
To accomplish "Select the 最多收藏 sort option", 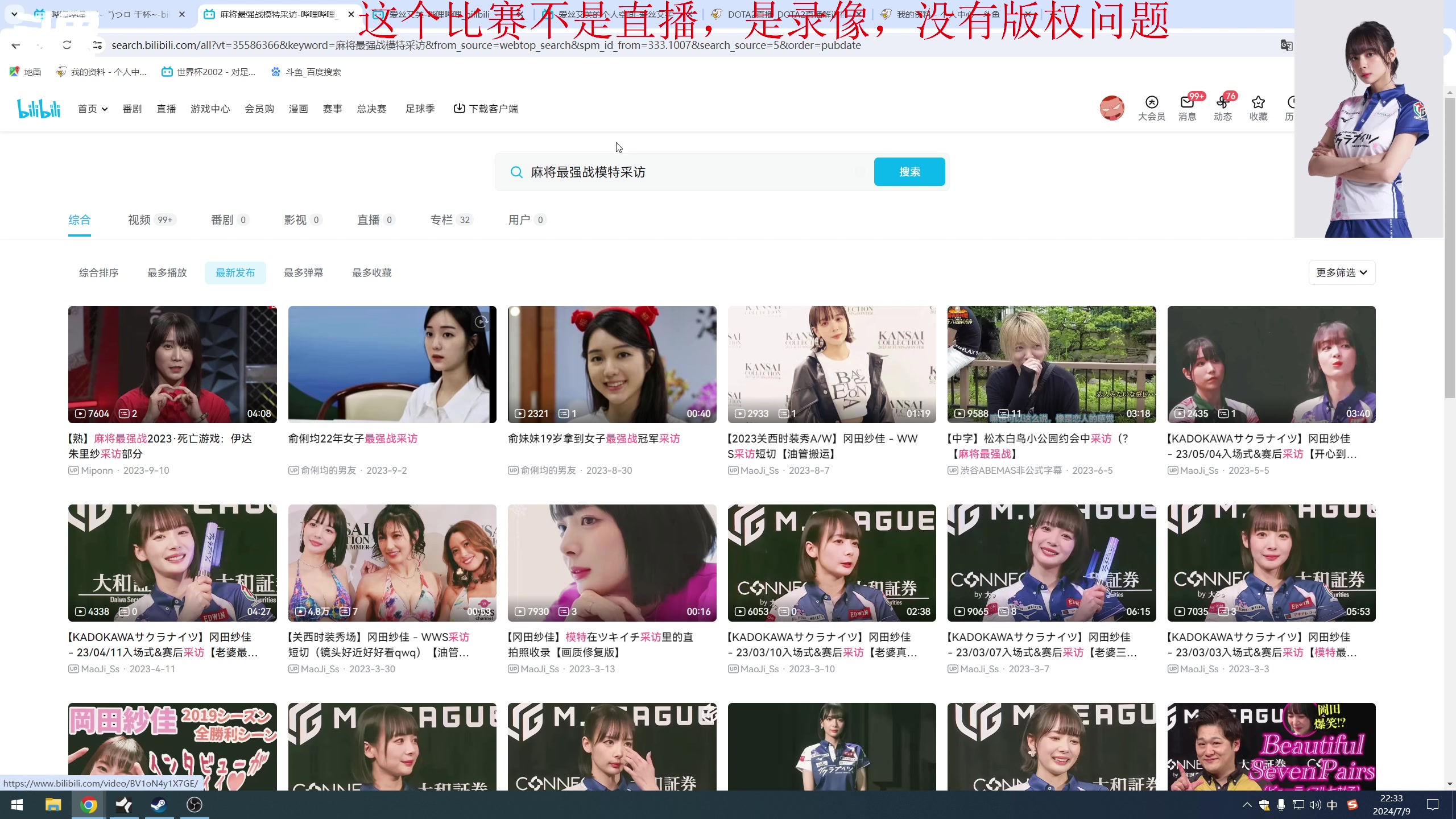I will tap(371, 273).
